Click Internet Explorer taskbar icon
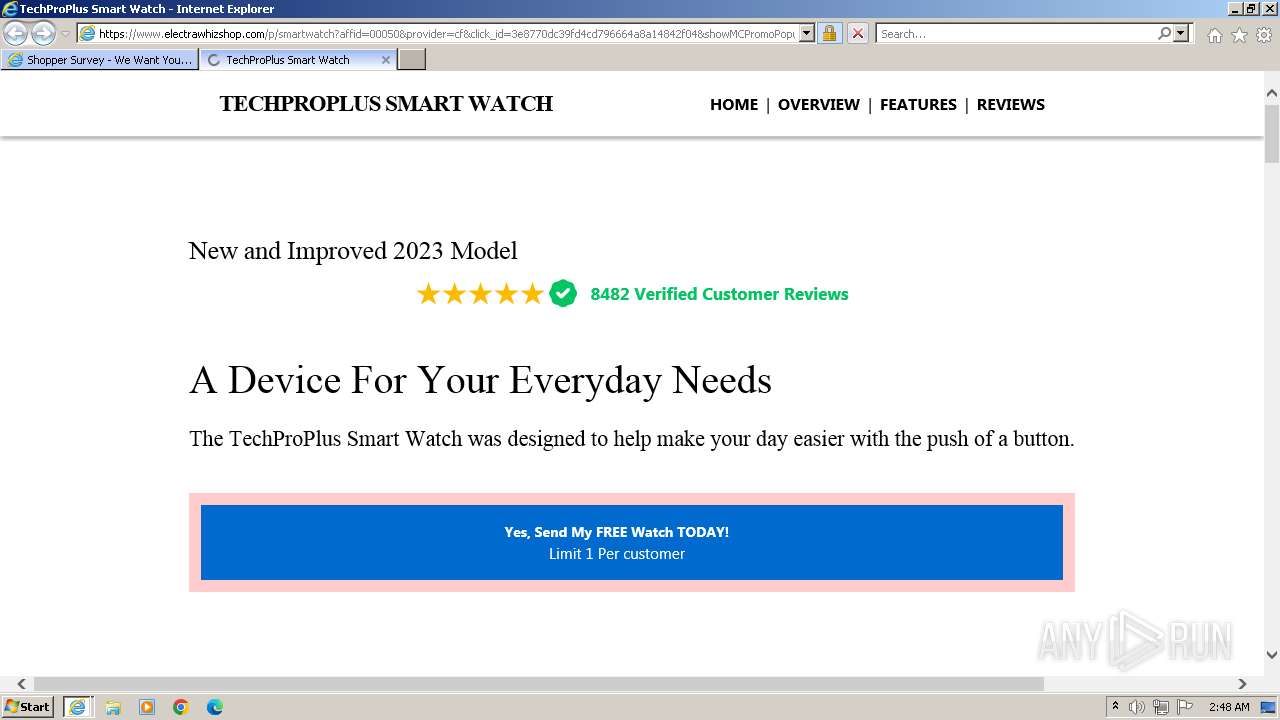1280x720 pixels. [78, 707]
